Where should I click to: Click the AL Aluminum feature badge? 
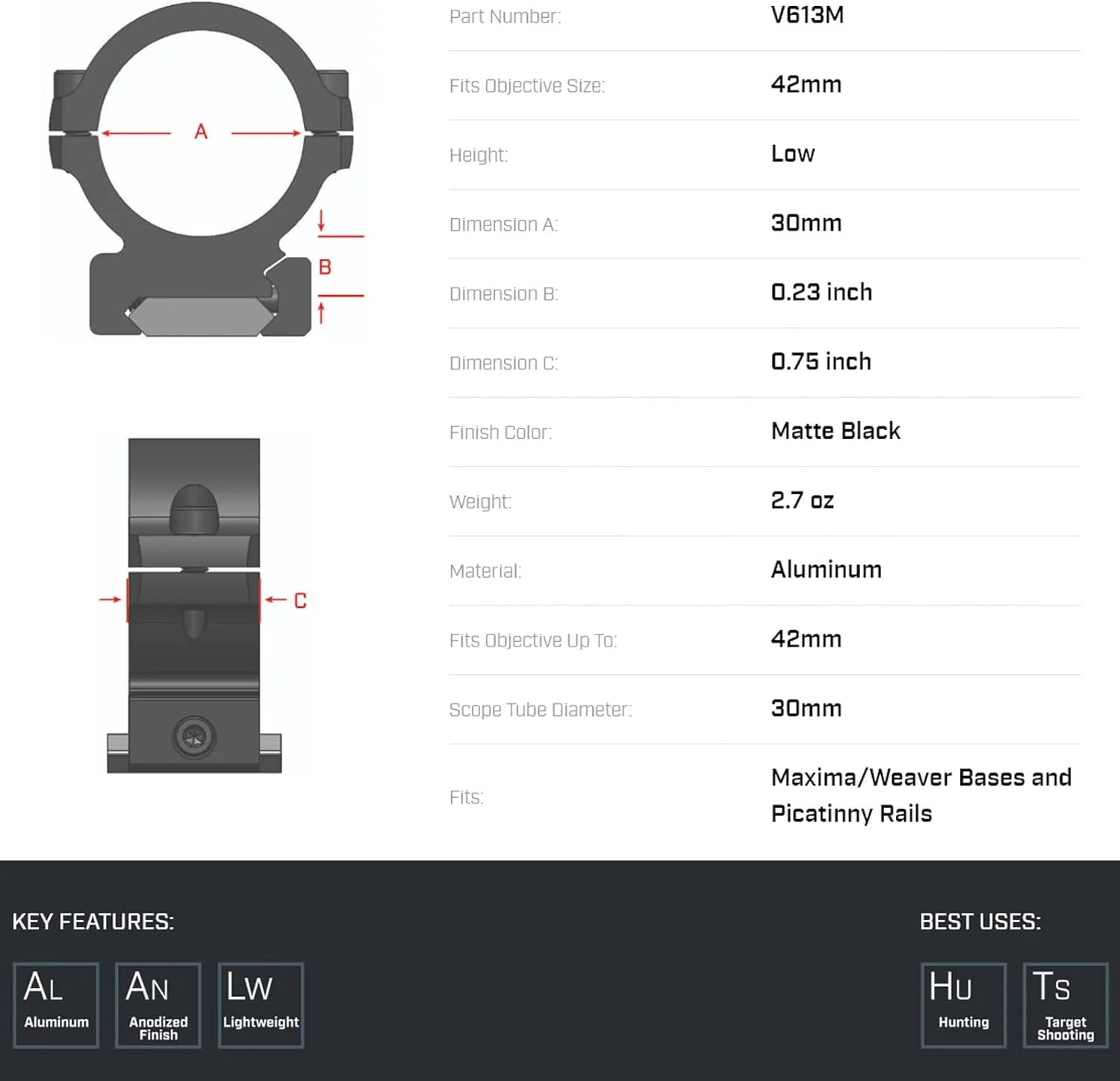pos(56,1005)
